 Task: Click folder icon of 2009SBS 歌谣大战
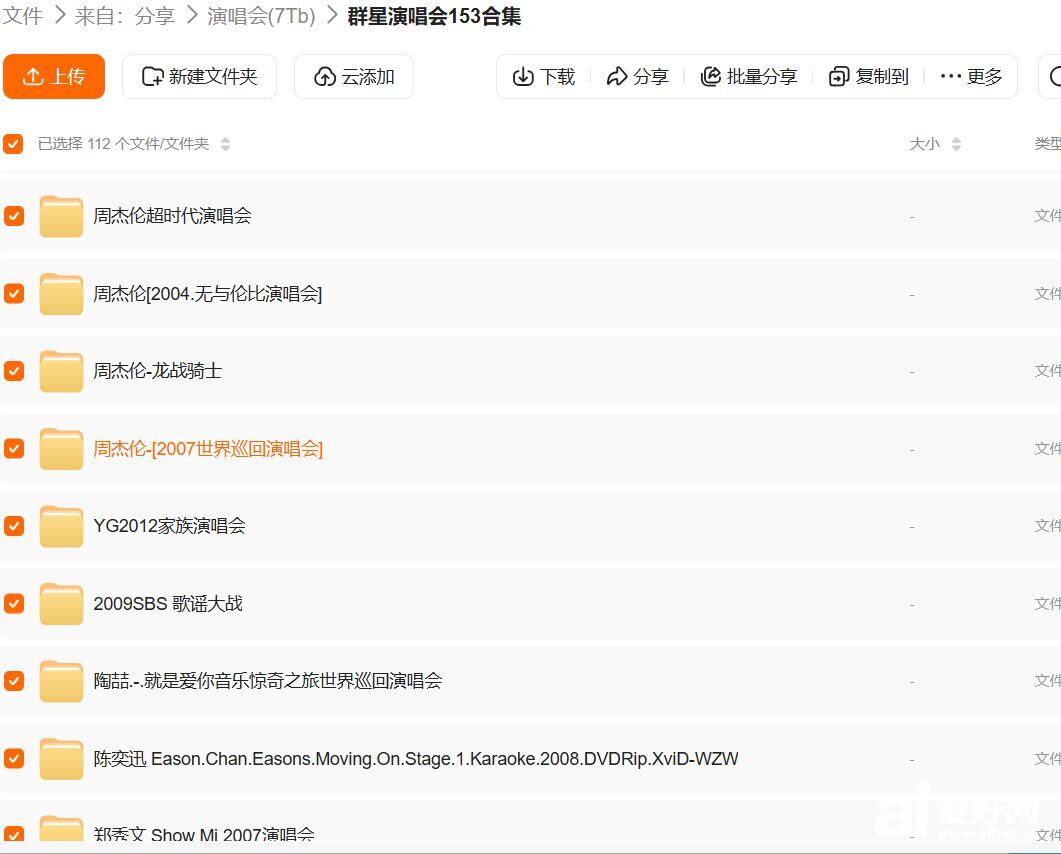click(x=61, y=603)
